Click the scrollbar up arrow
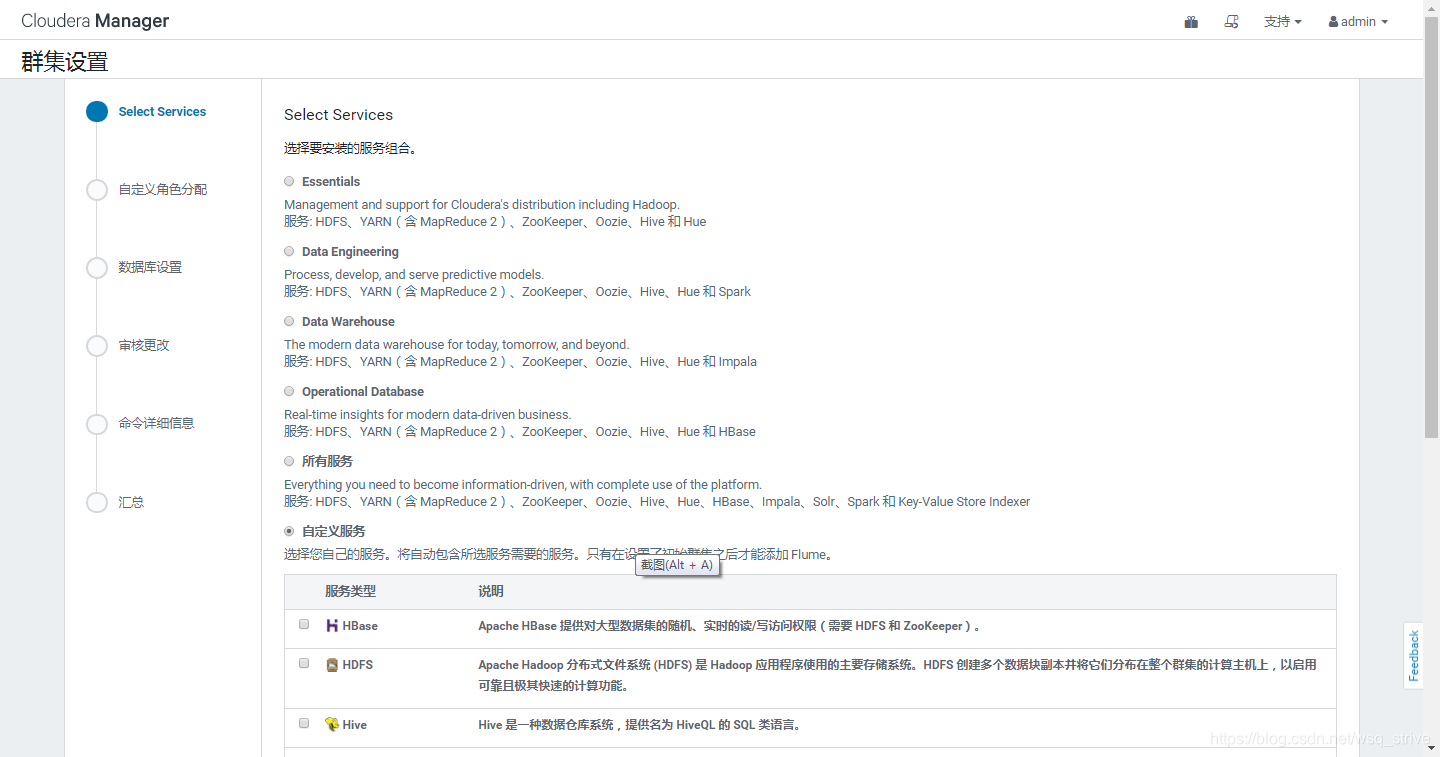The image size is (1440, 757). point(1431,8)
